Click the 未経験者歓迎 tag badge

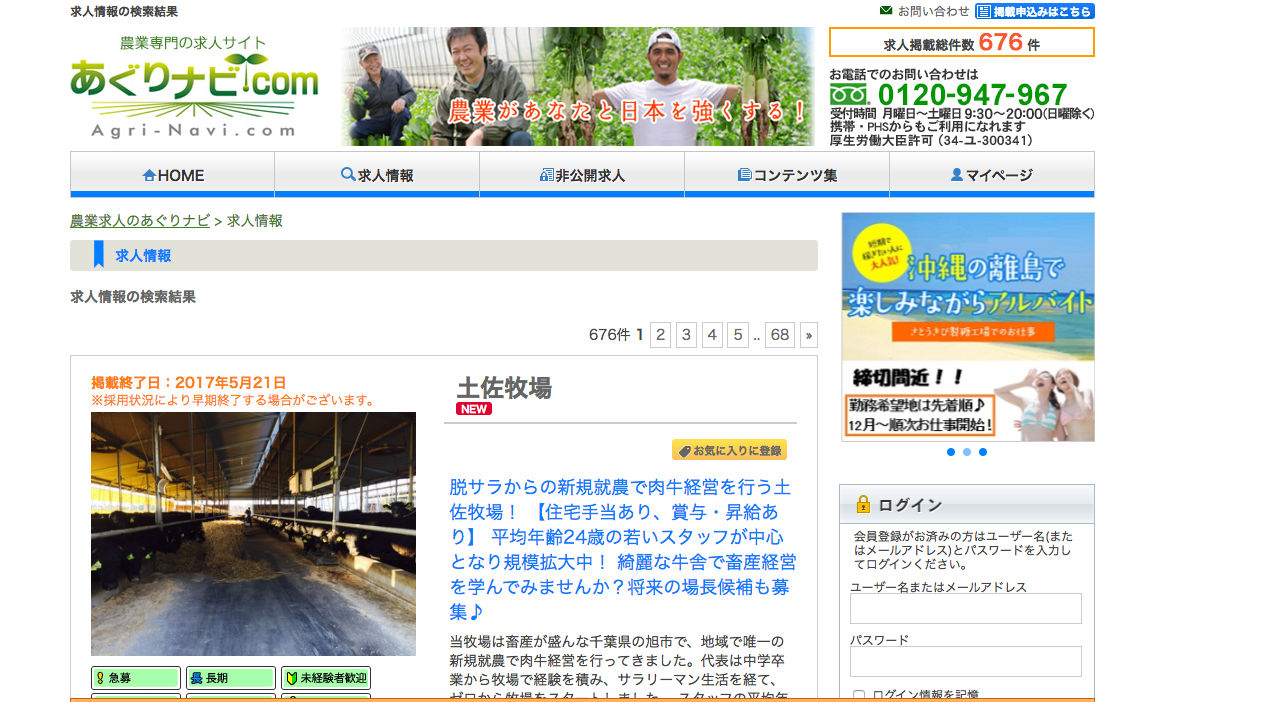[326, 678]
